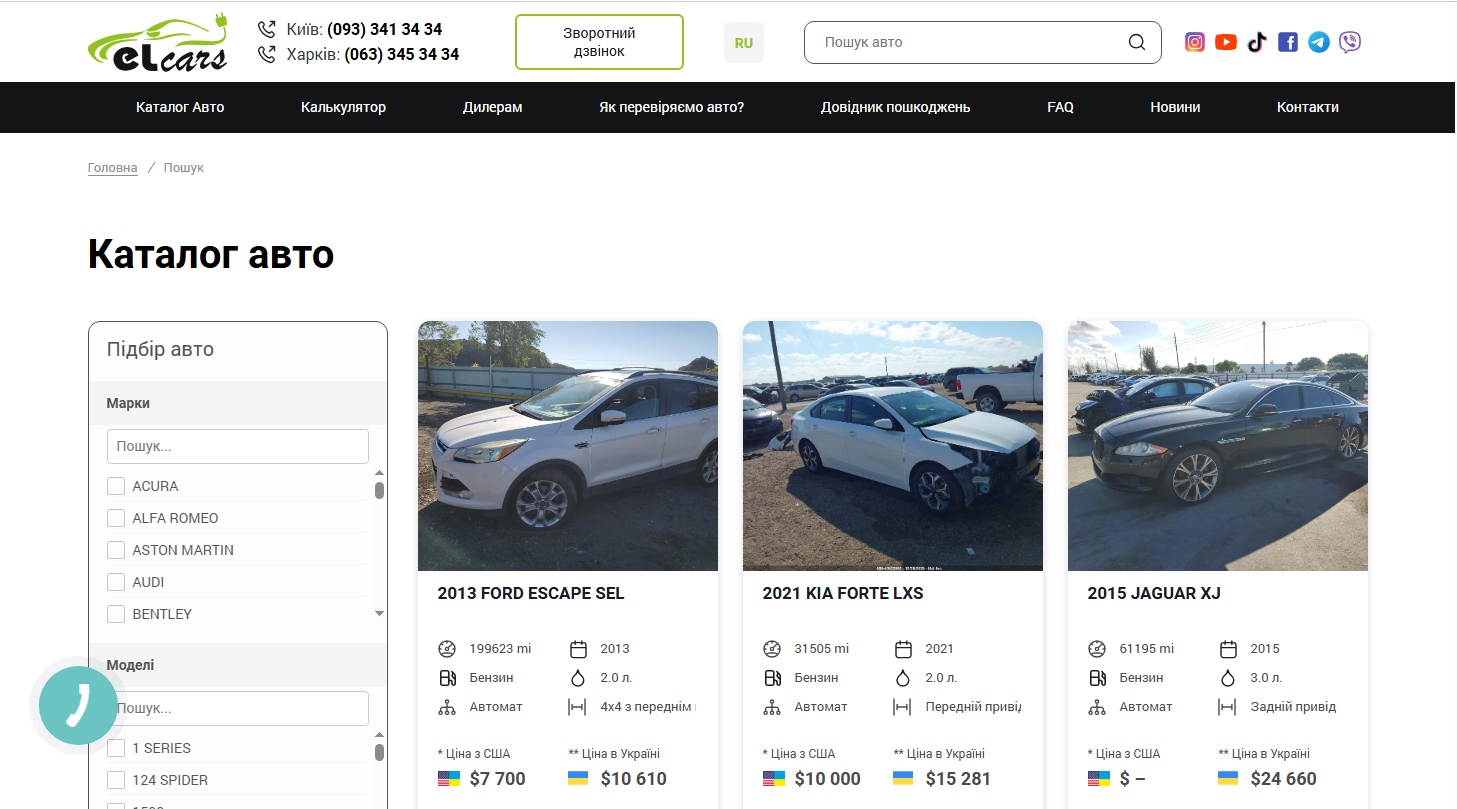Open the Kia Forte car photo

coord(893,446)
